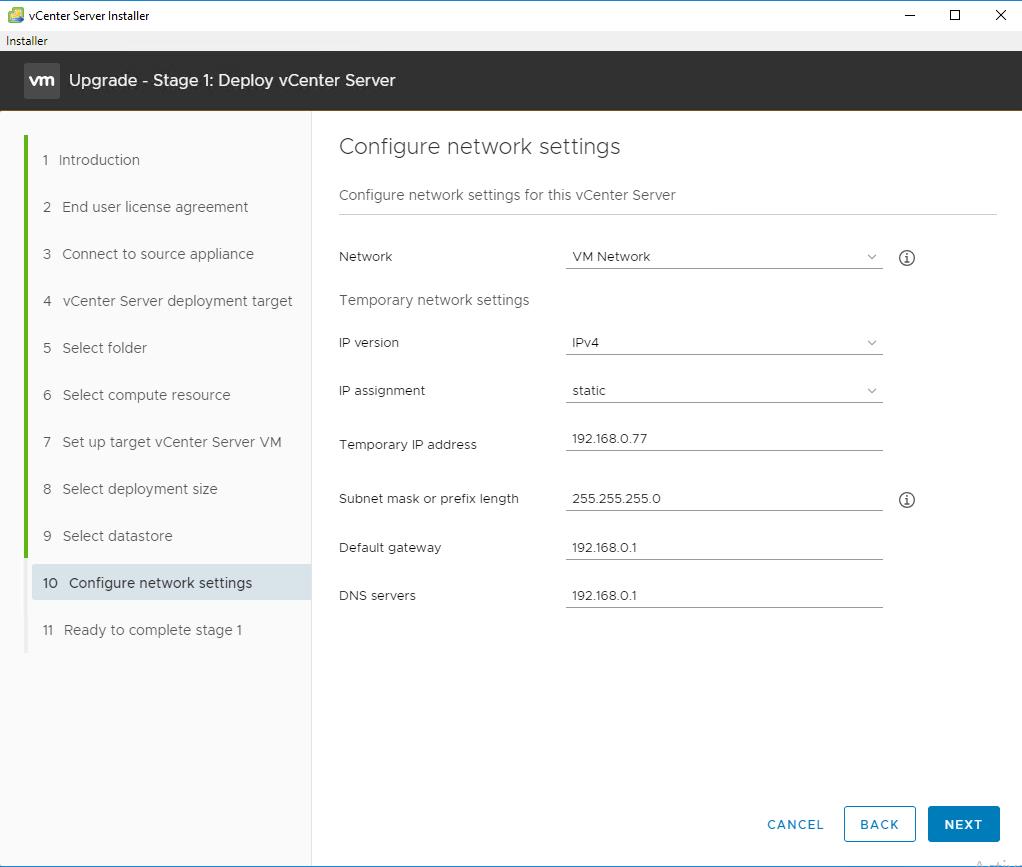Viewport: 1022px width, 867px height.
Task: Click the Subnet mask or prefix length label
Action: [x=429, y=499]
